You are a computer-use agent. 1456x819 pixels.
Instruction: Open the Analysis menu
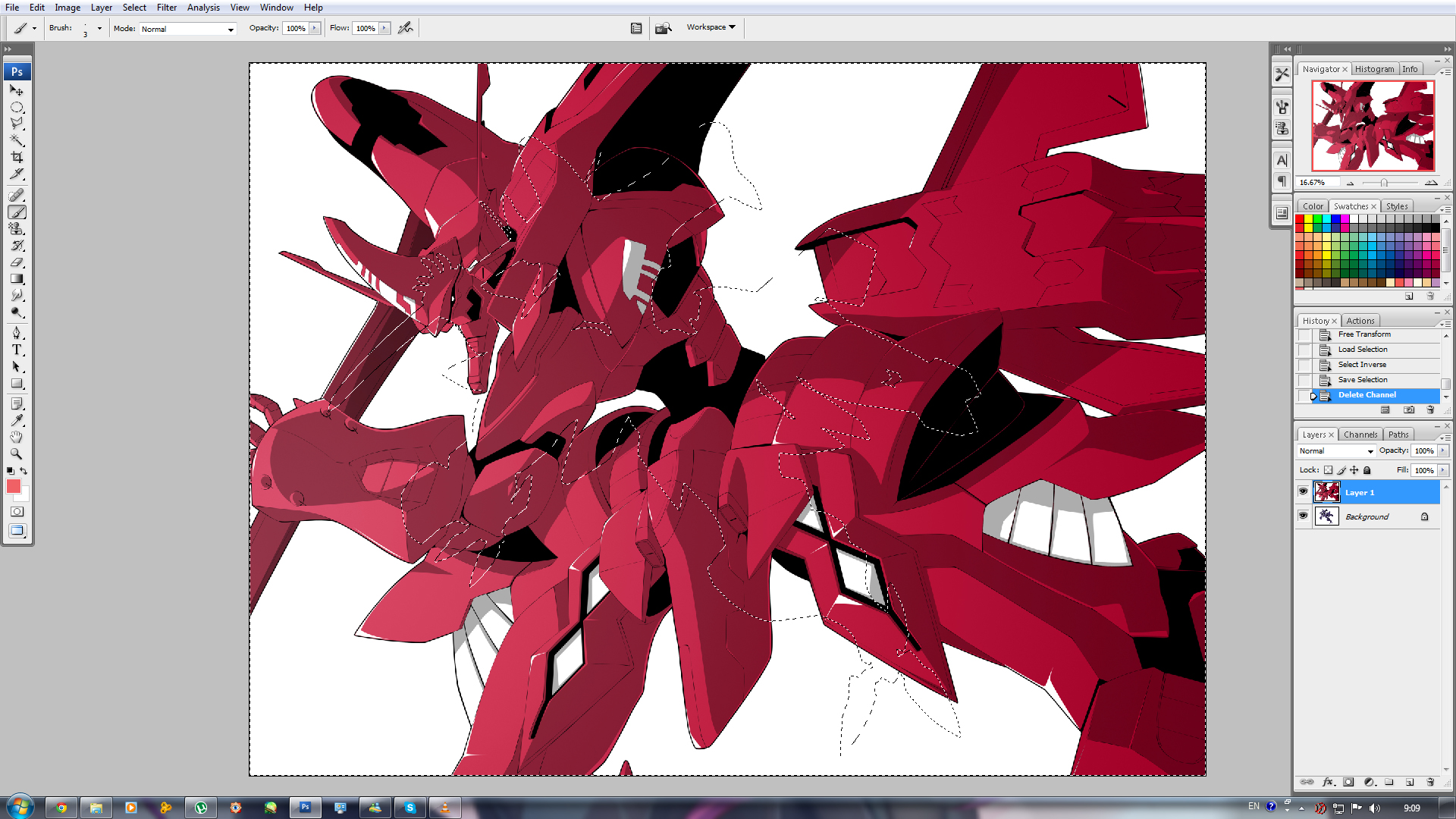tap(203, 8)
